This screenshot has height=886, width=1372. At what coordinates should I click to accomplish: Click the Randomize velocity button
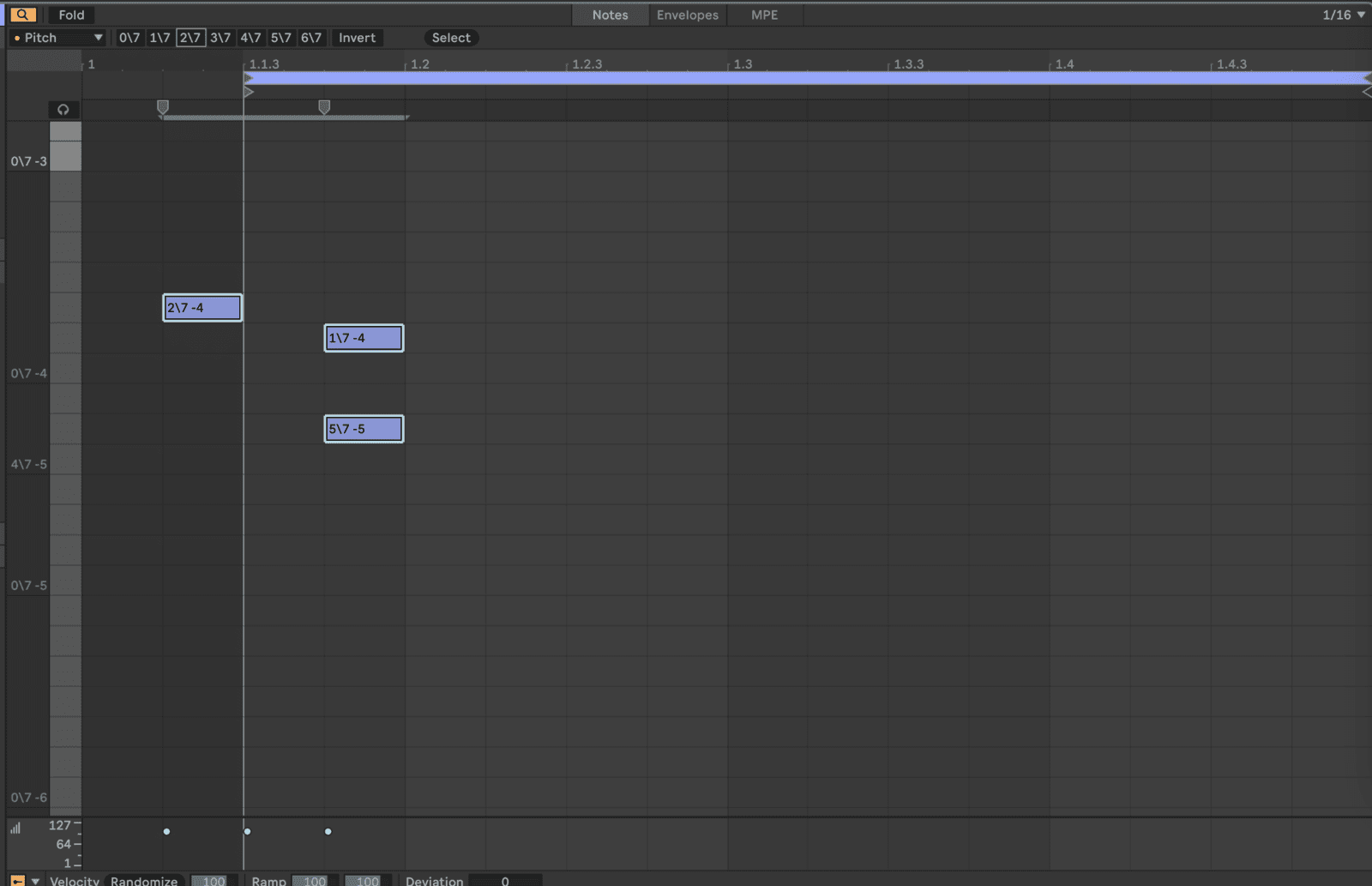point(144,881)
